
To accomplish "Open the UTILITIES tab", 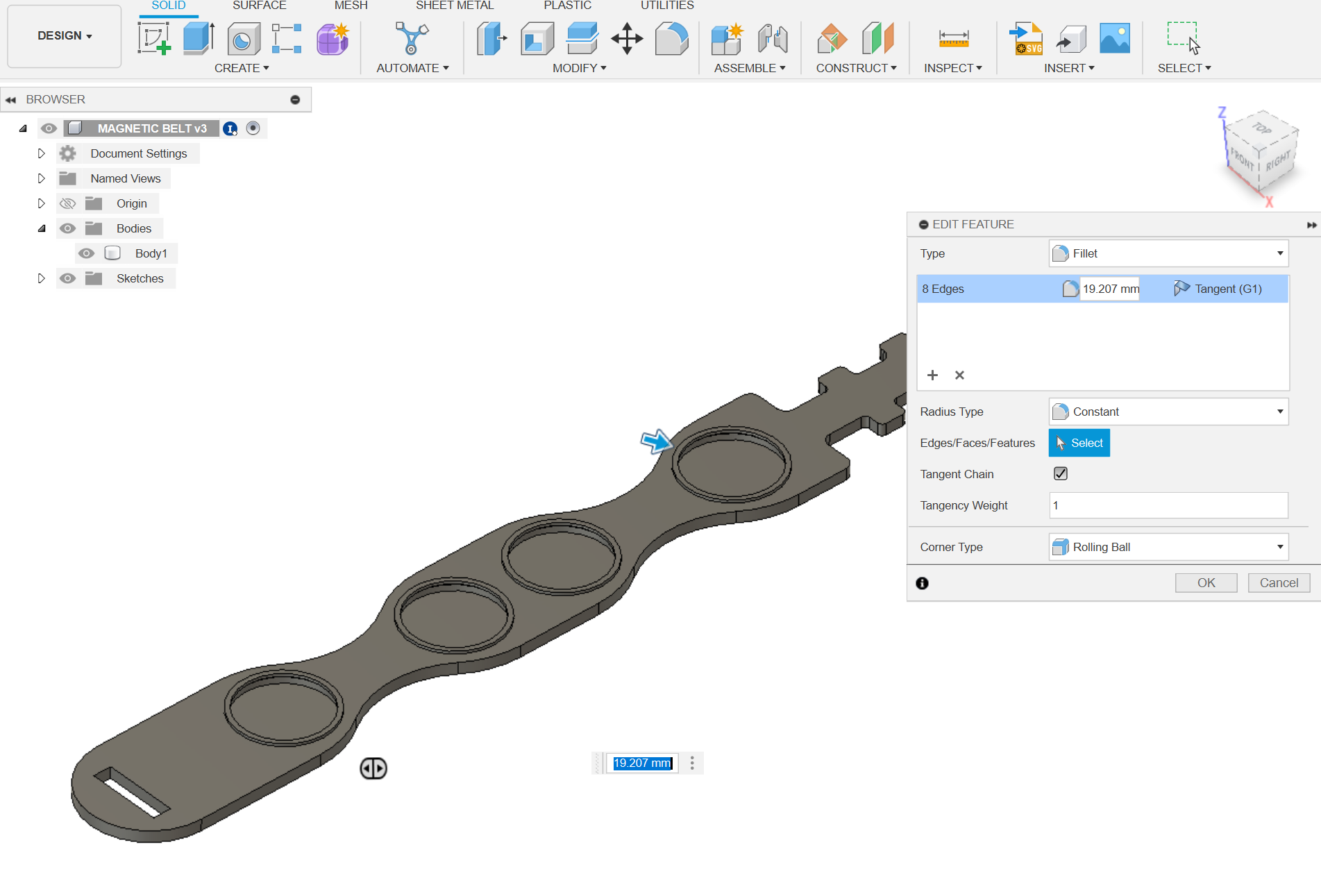I will tap(666, 6).
